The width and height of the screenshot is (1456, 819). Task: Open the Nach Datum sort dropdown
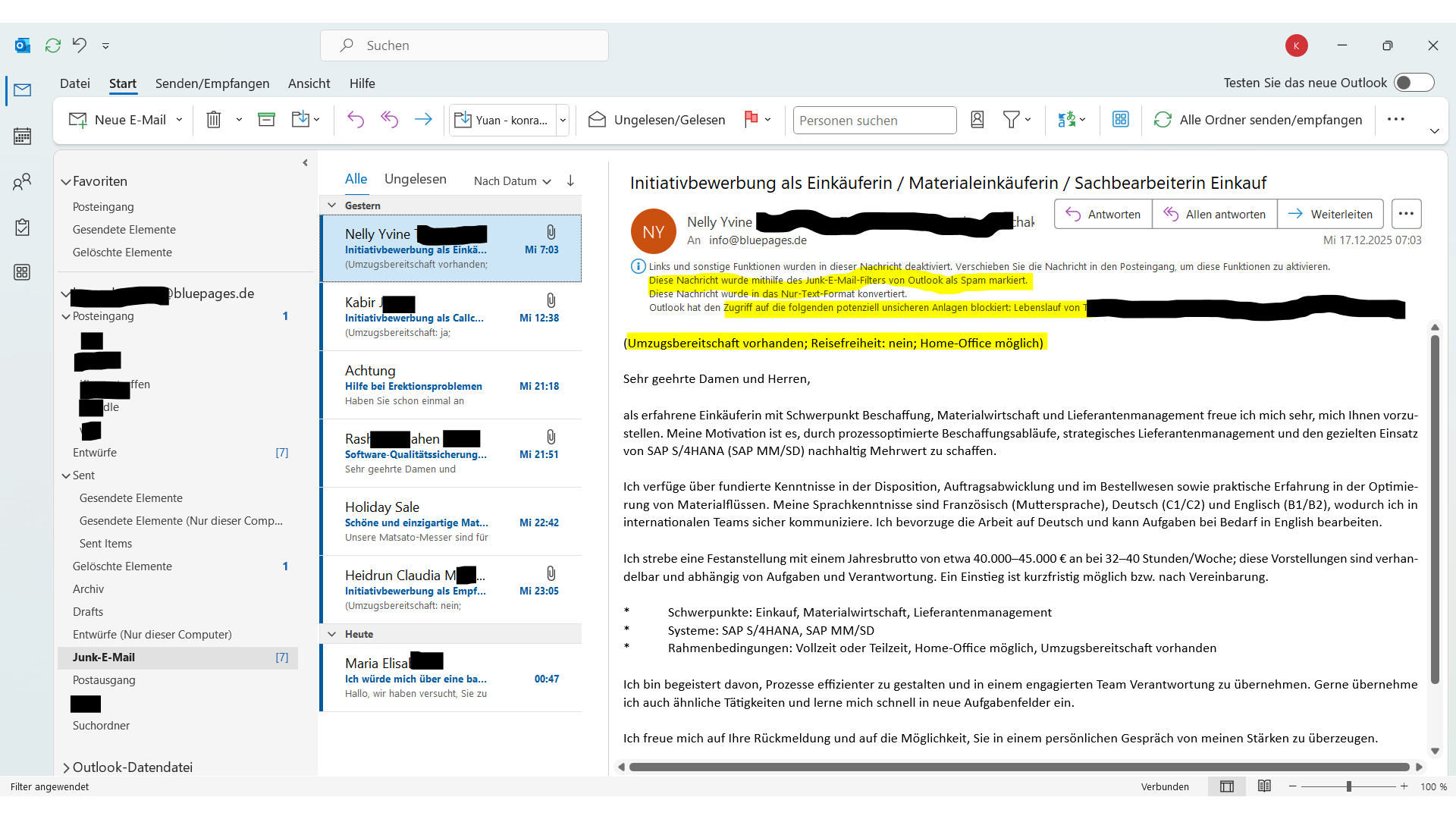pyautogui.click(x=512, y=180)
